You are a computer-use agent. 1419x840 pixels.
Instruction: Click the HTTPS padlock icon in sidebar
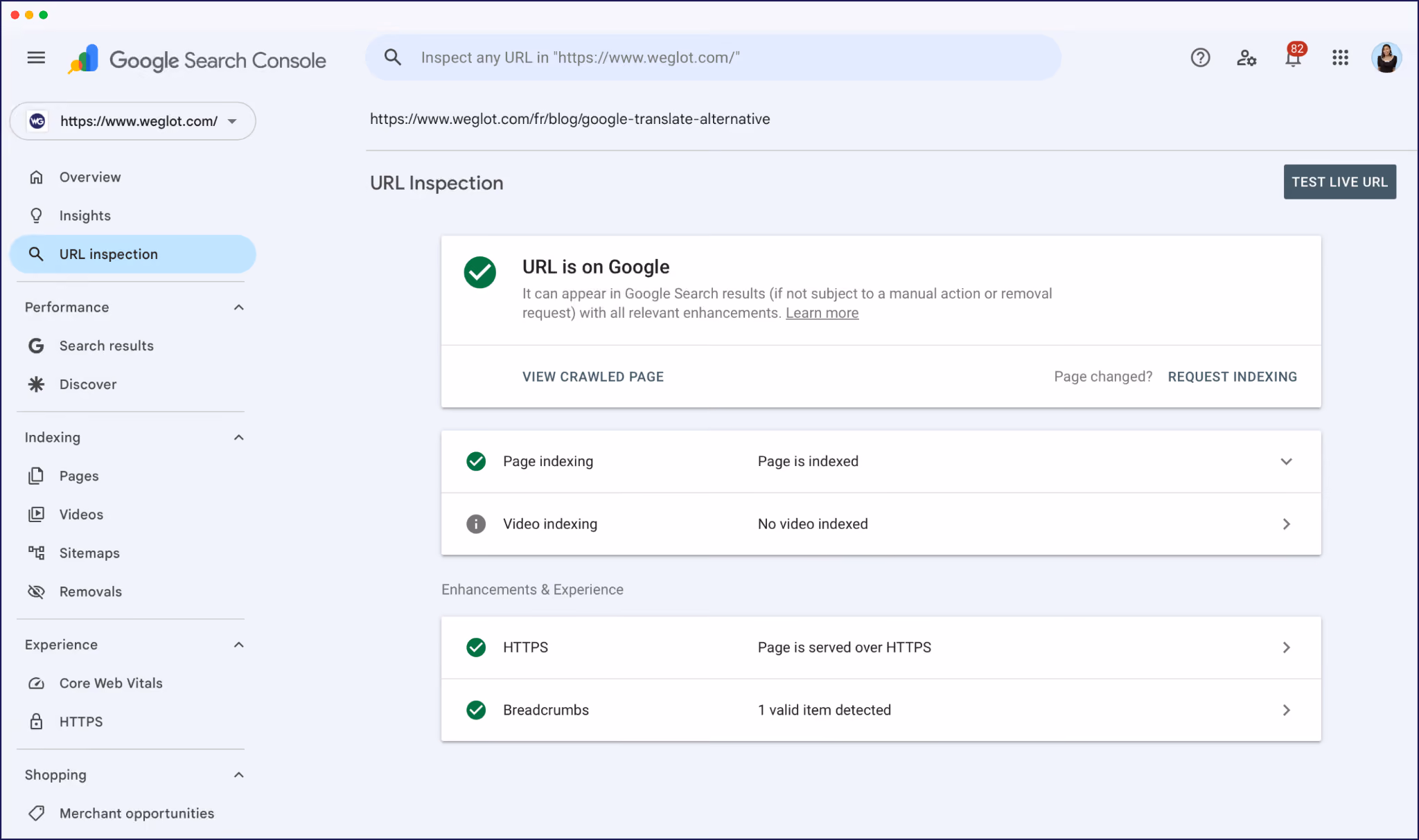click(x=36, y=722)
